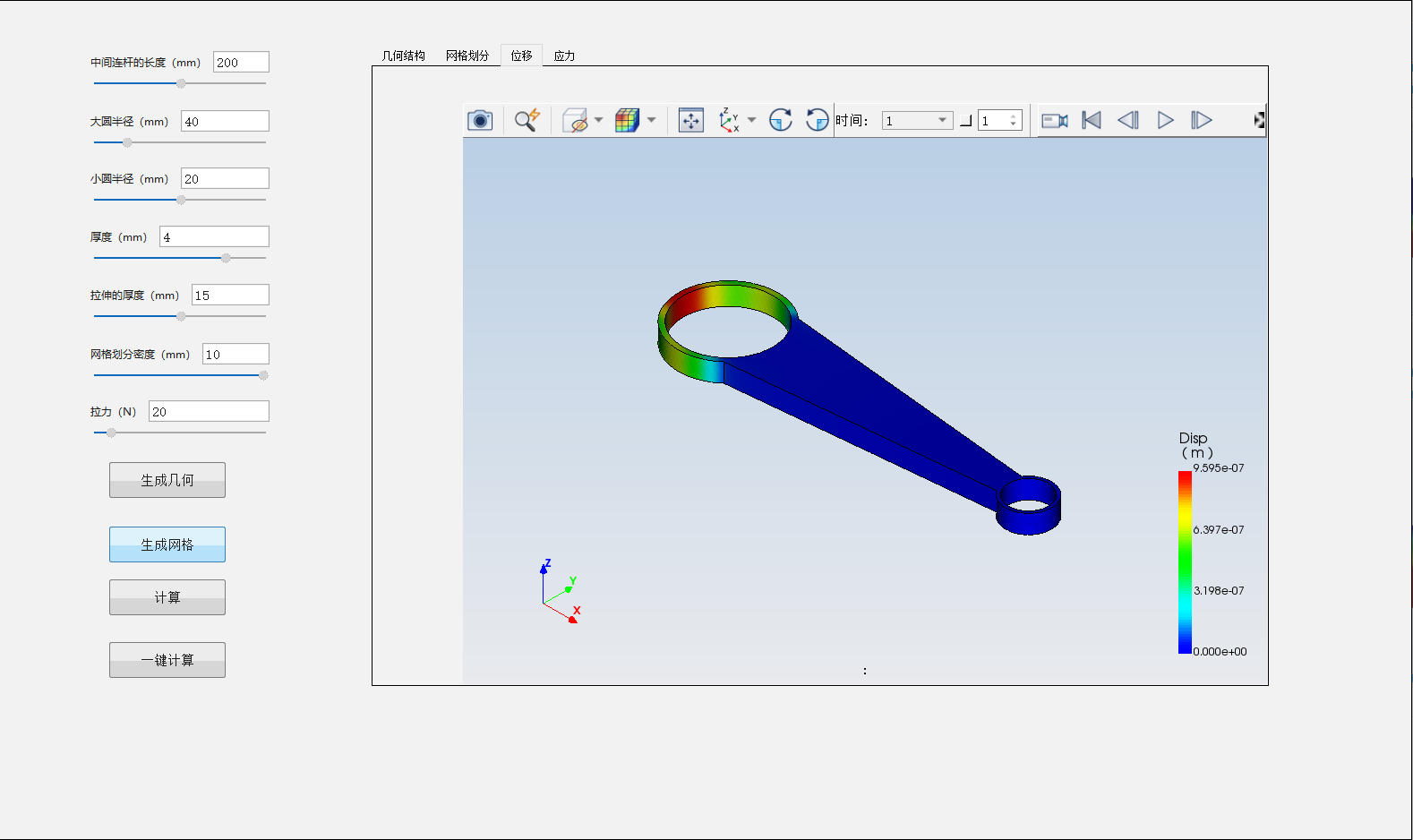Click the 时间 label in toolbar
This screenshot has height=840, width=1413.
coord(852,121)
